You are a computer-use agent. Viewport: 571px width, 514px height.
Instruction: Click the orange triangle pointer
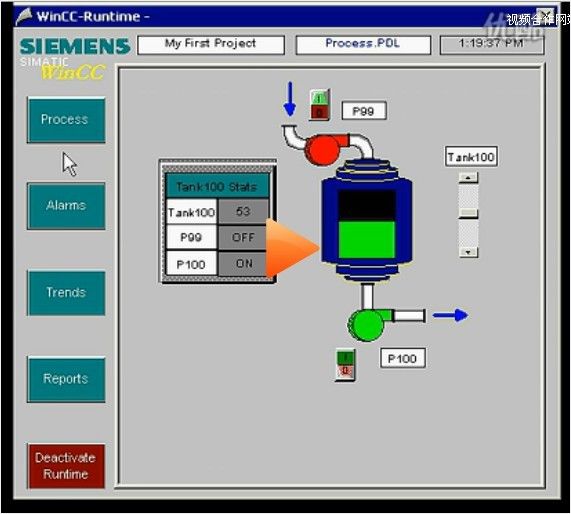(x=292, y=248)
